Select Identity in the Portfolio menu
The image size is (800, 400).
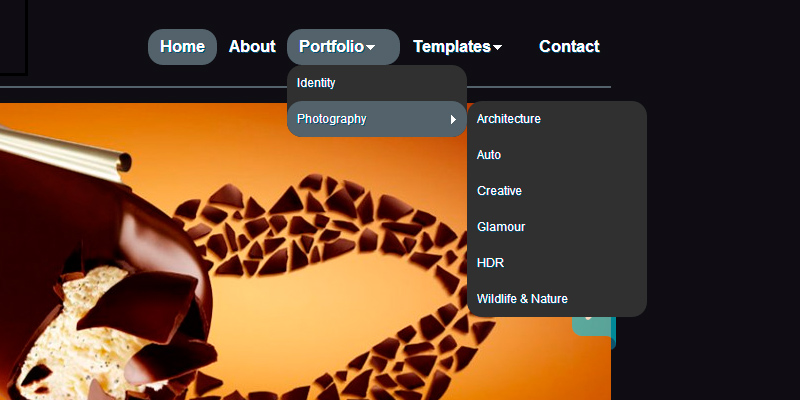pos(316,83)
